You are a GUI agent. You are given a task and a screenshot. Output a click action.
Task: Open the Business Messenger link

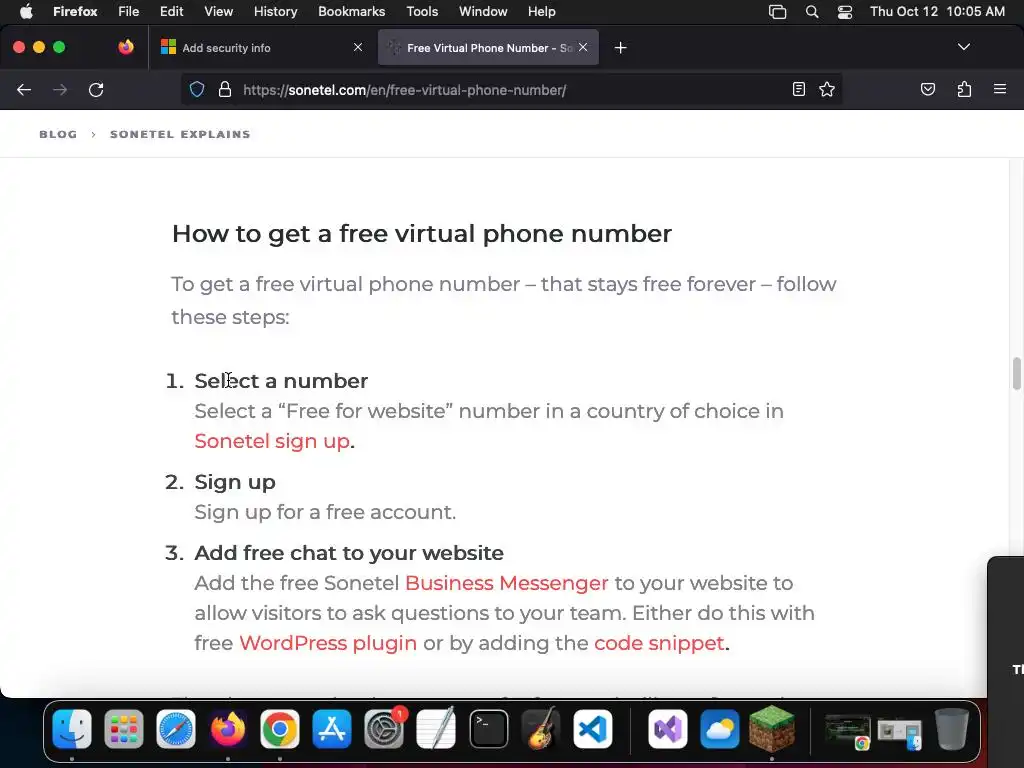pyautogui.click(x=506, y=583)
